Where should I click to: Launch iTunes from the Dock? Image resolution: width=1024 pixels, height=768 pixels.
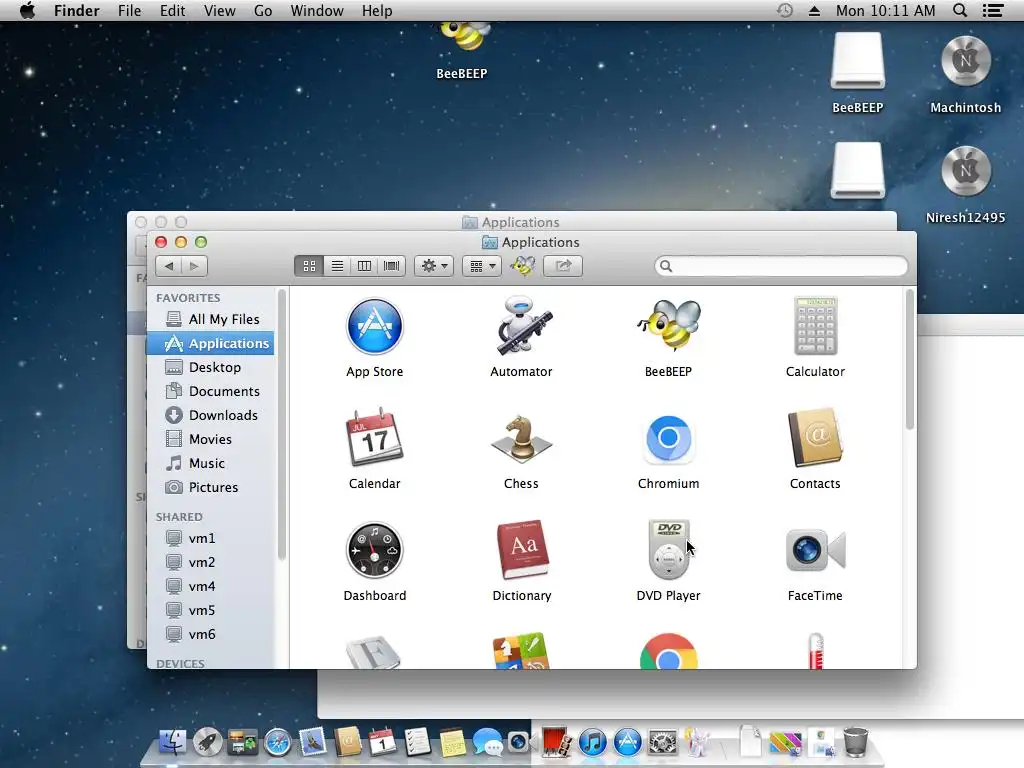coord(592,743)
